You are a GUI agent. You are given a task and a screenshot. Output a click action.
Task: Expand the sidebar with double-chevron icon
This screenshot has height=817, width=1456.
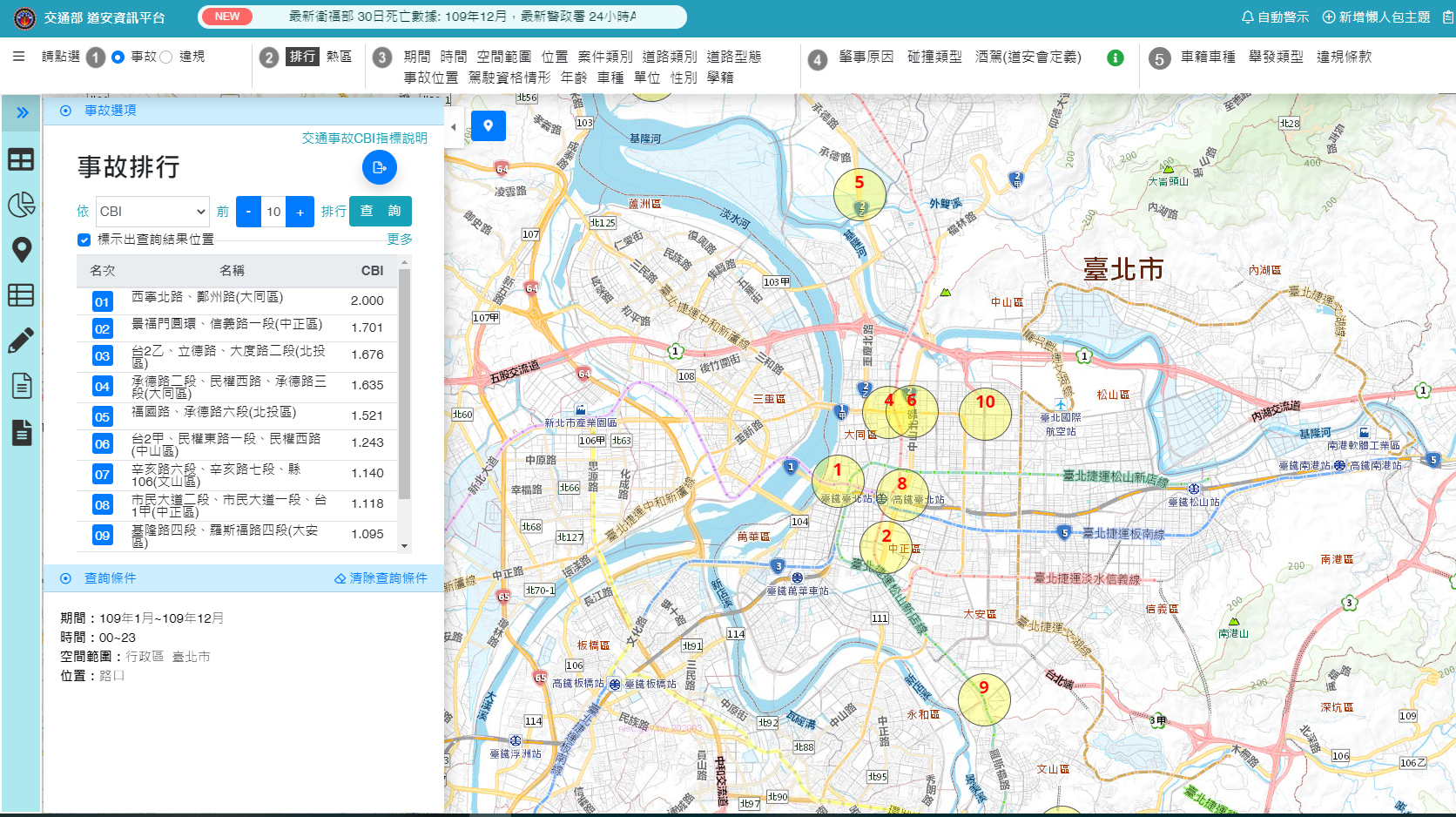click(22, 112)
